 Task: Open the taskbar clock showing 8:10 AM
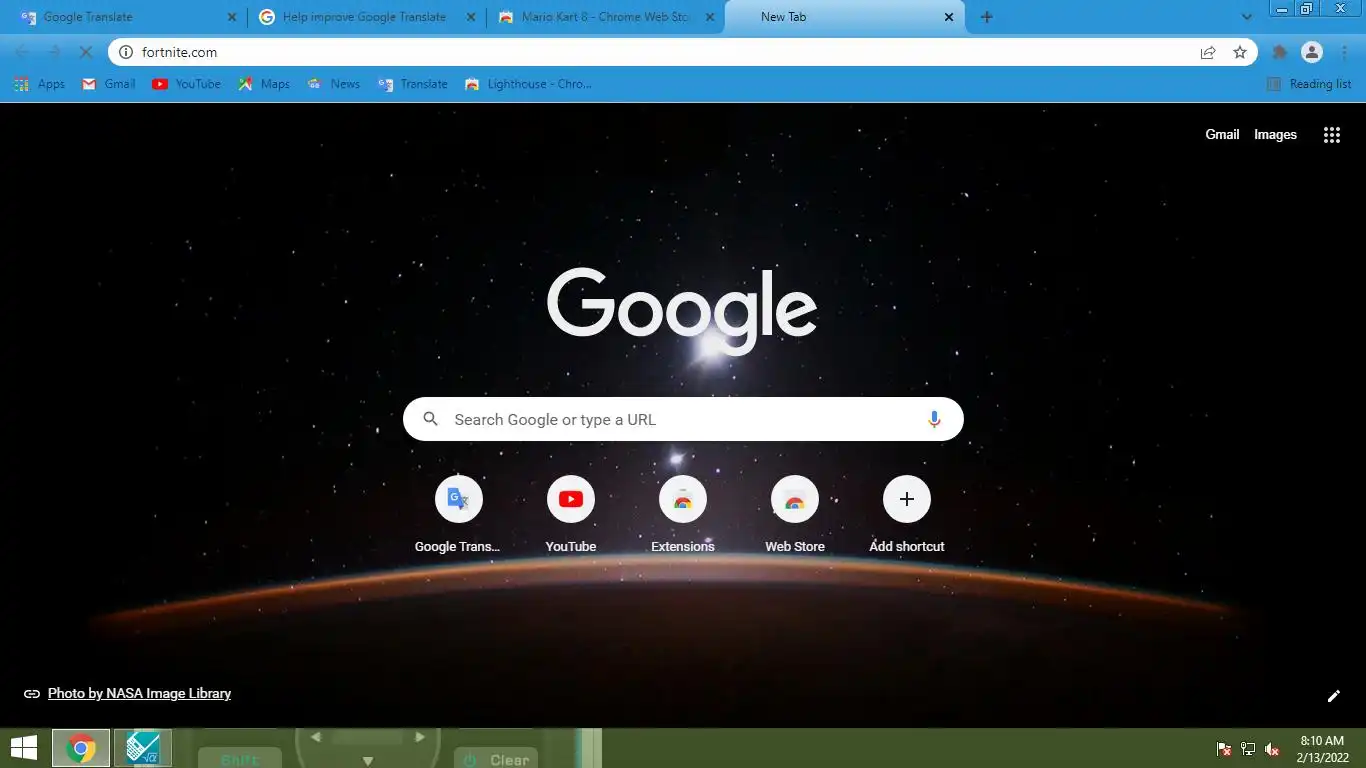[1322, 749]
